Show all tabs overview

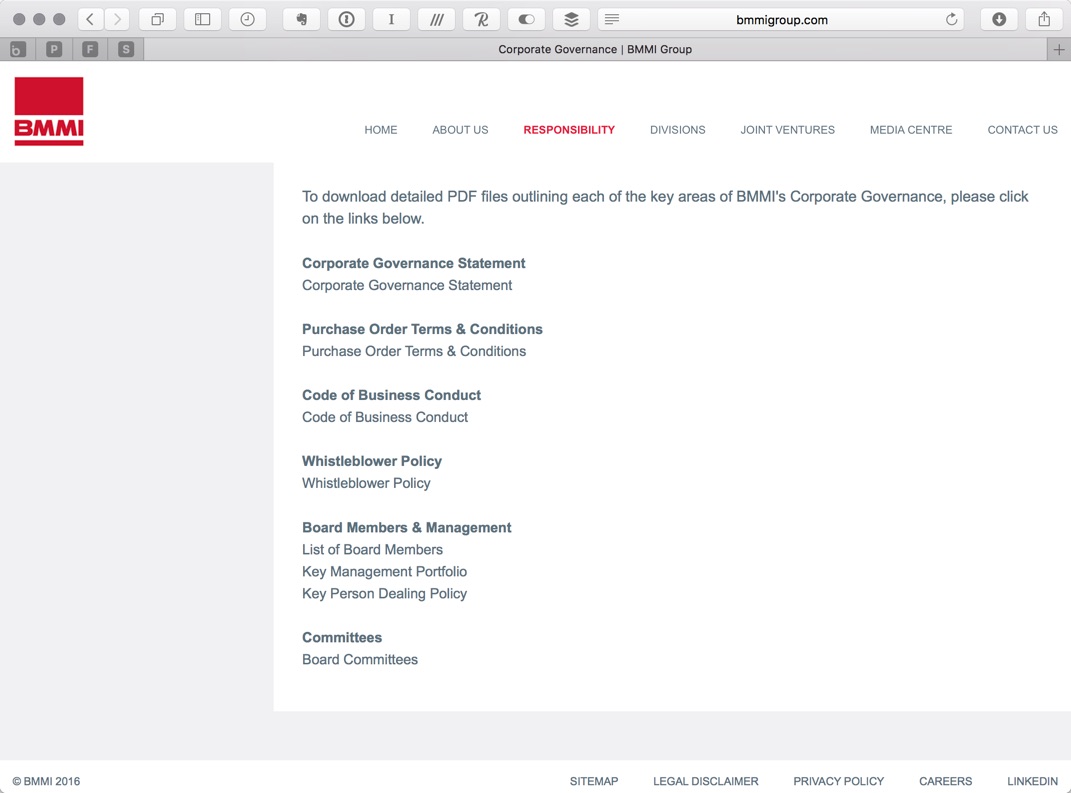point(157,19)
